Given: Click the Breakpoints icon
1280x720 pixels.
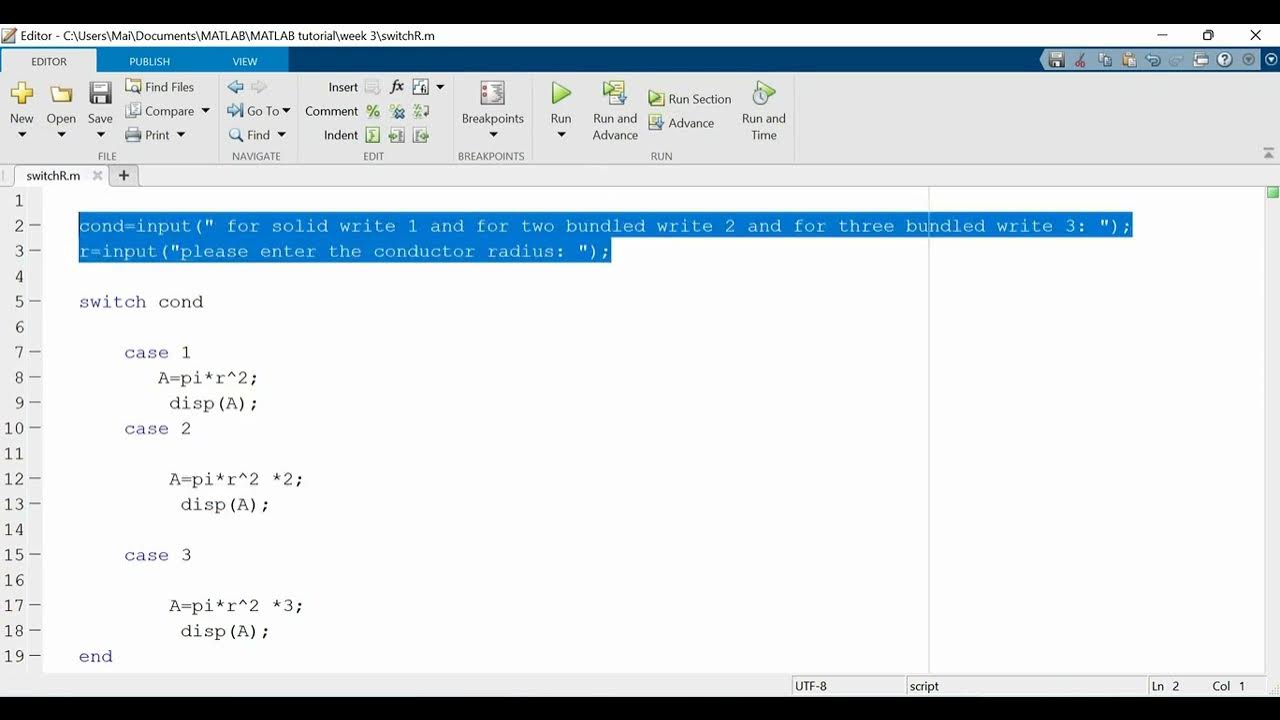Looking at the screenshot, I should point(492,94).
